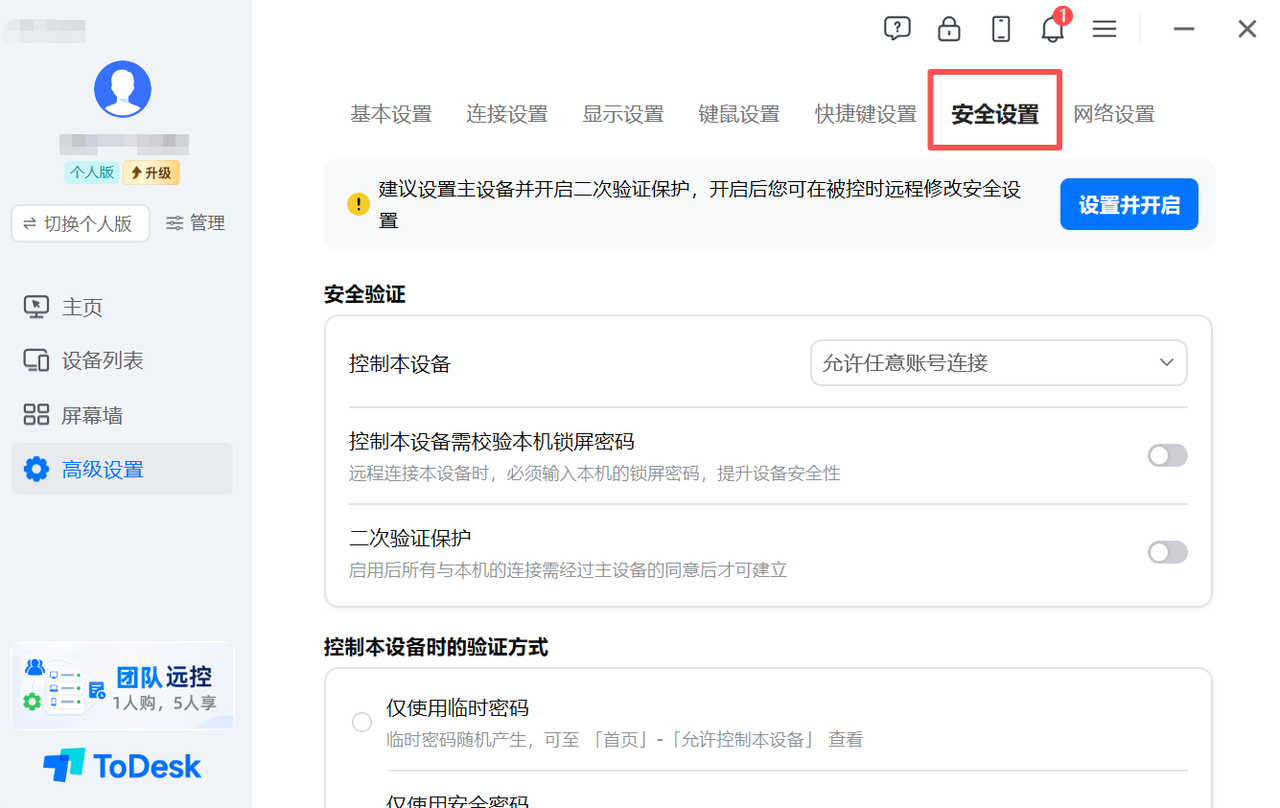Viewport: 1280px width, 808px height.
Task: Minimize the ToDesk window
Action: 1184,29
